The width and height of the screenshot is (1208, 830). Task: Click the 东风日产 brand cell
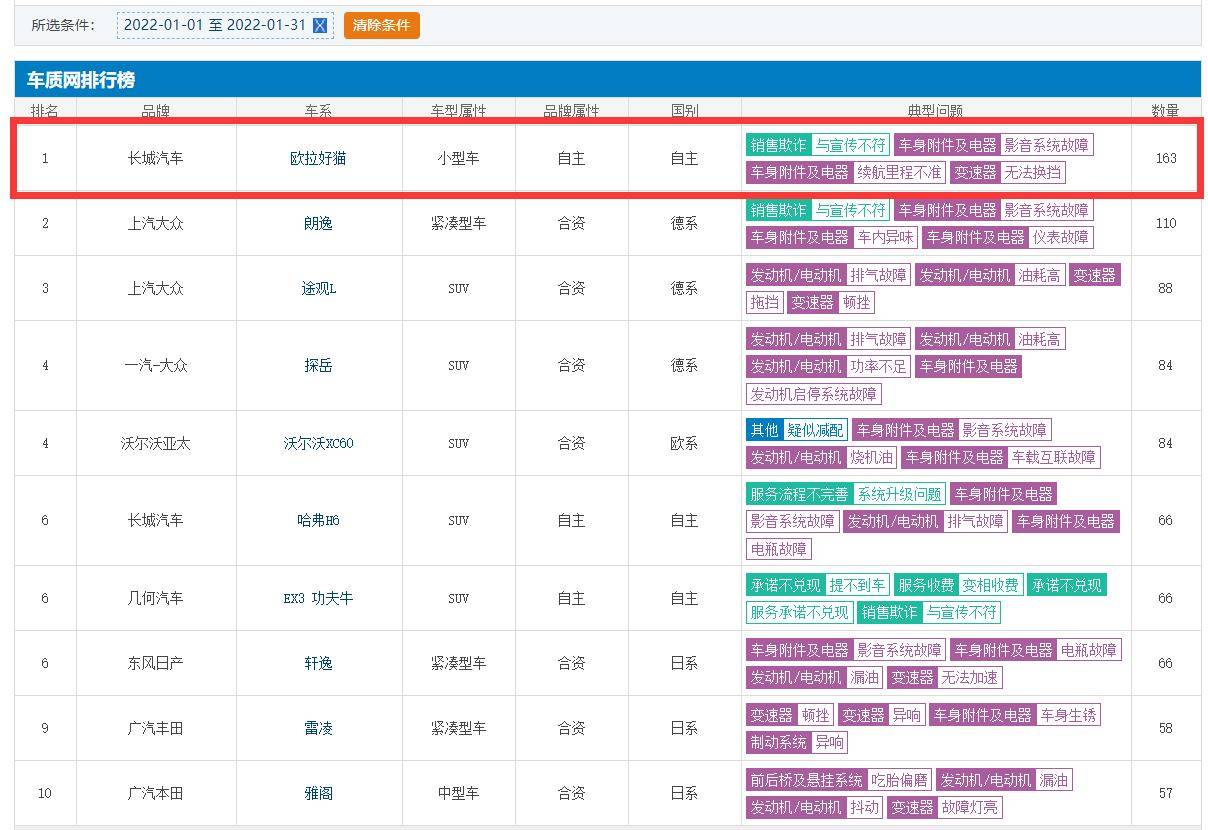(156, 663)
